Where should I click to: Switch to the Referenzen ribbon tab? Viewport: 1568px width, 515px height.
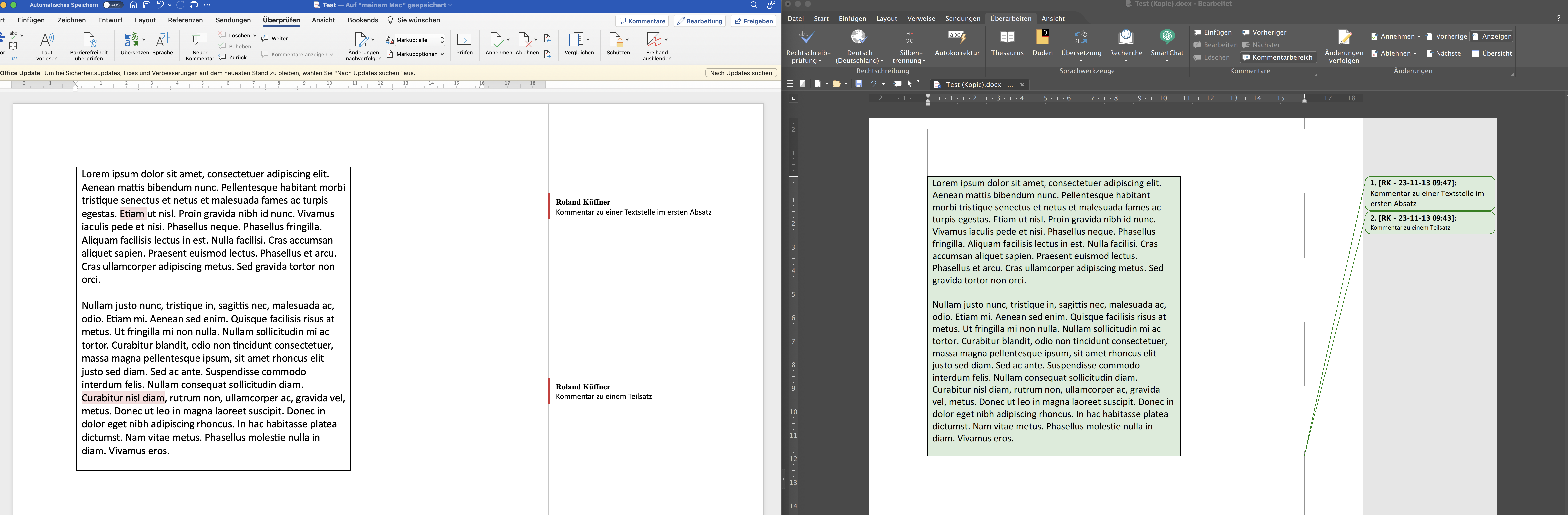click(185, 20)
